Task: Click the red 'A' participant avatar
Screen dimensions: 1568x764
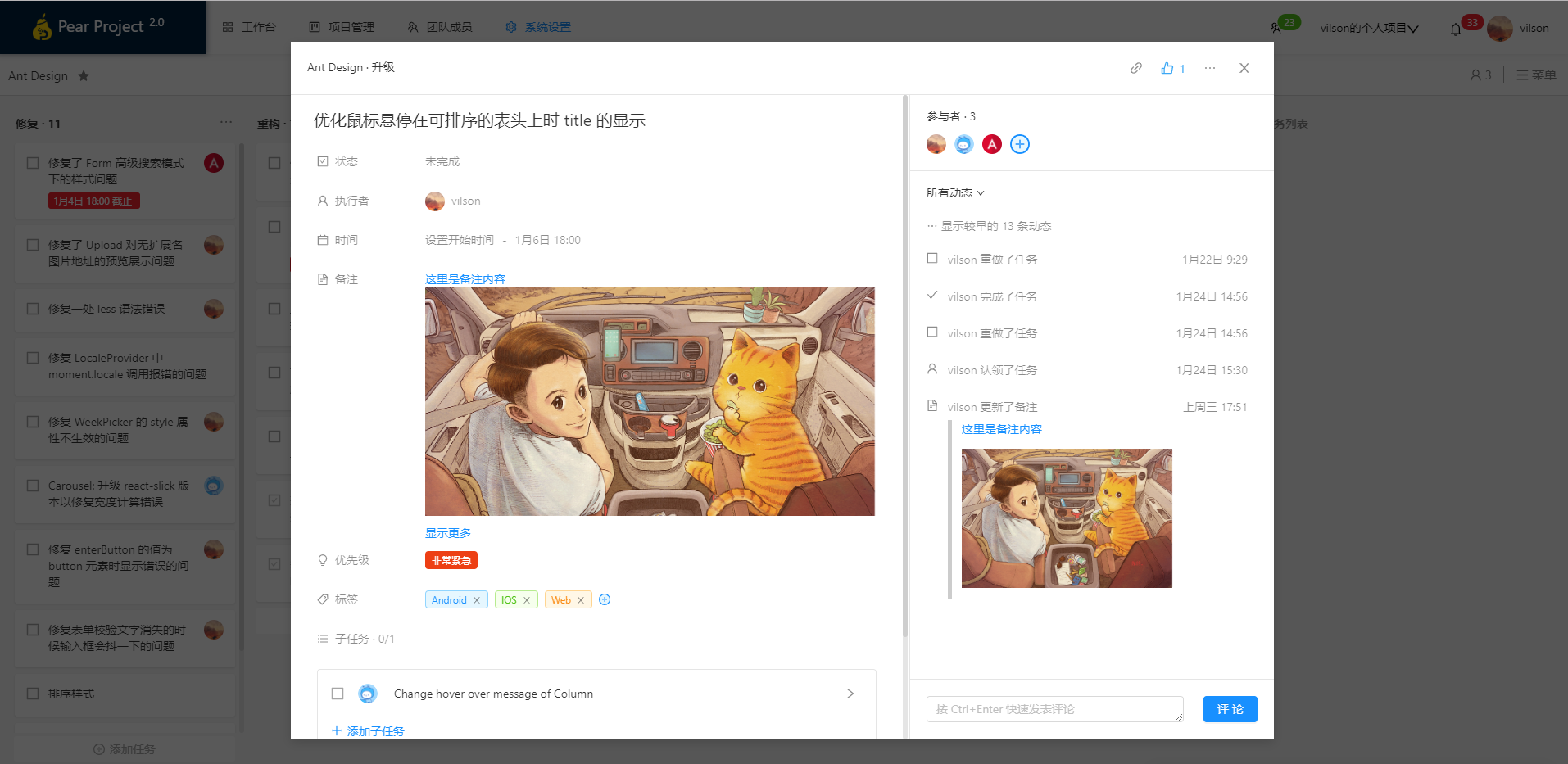Action: (992, 144)
